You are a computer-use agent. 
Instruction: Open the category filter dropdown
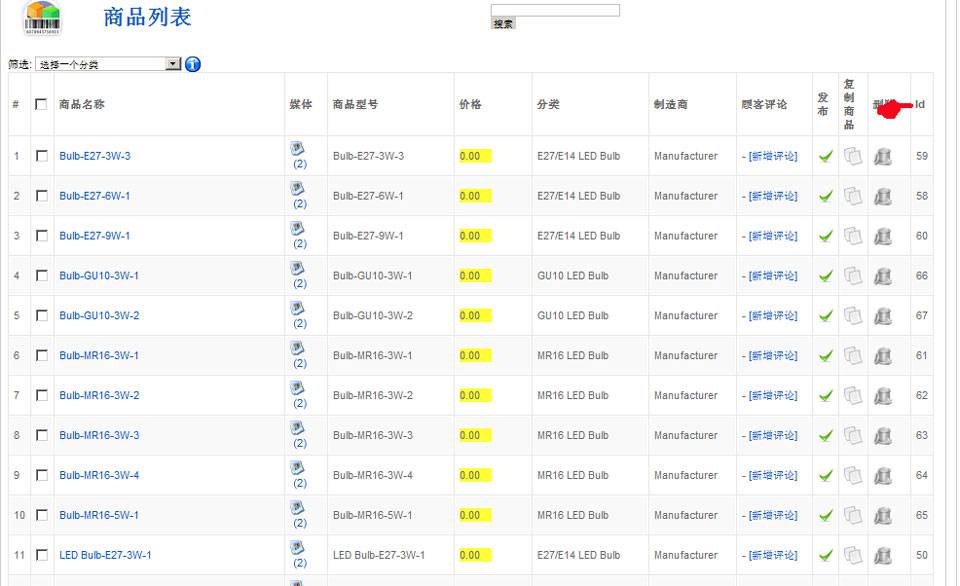(x=108, y=64)
